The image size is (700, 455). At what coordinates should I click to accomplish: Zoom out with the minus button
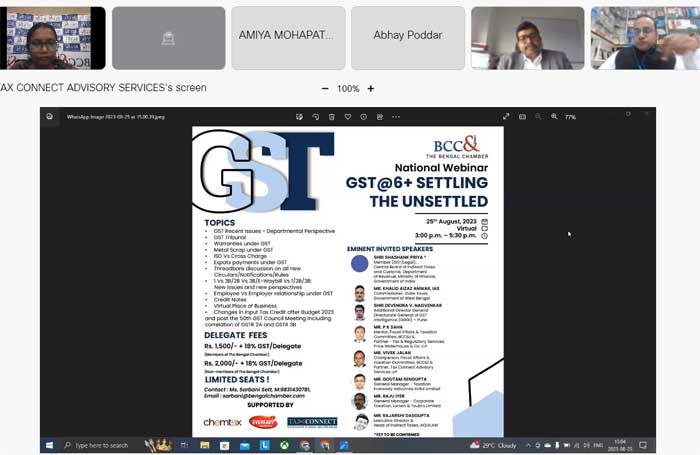tap(325, 88)
